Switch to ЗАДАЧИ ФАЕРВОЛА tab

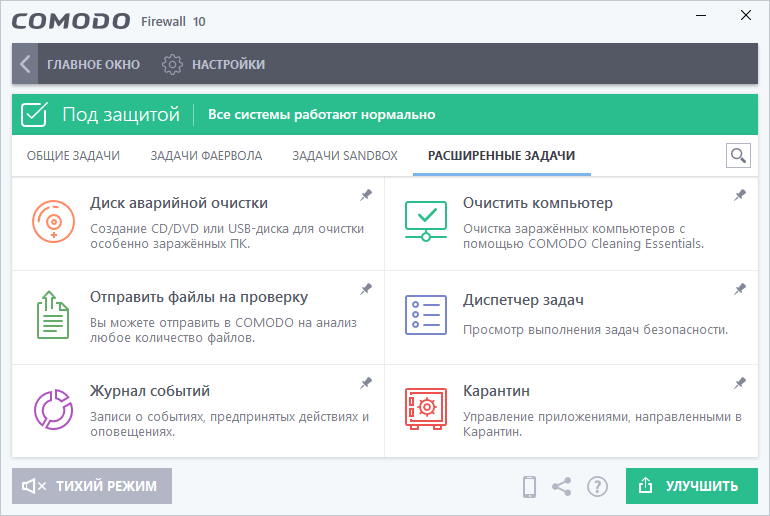tap(206, 156)
